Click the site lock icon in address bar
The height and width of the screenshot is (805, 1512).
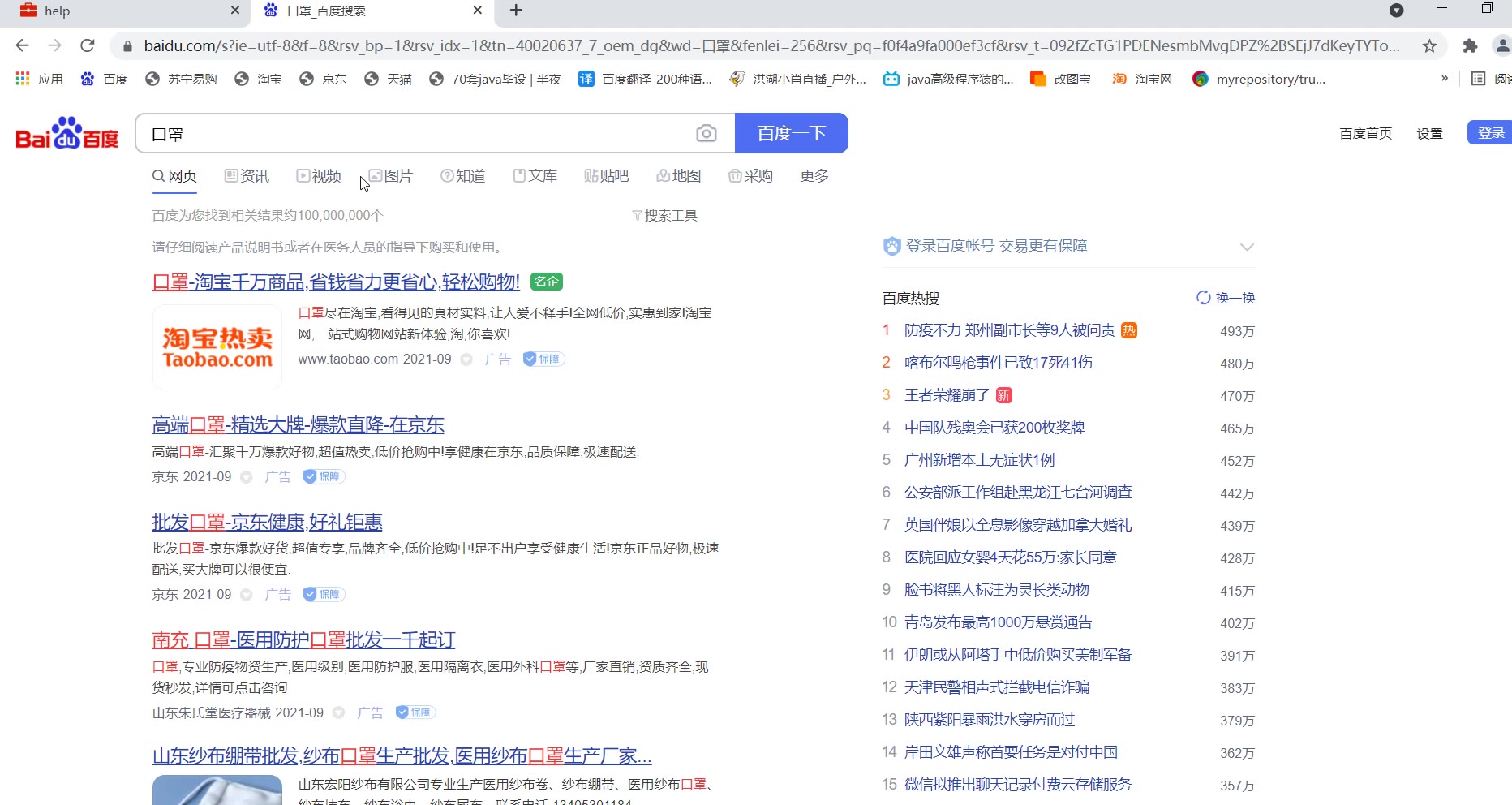[x=127, y=46]
